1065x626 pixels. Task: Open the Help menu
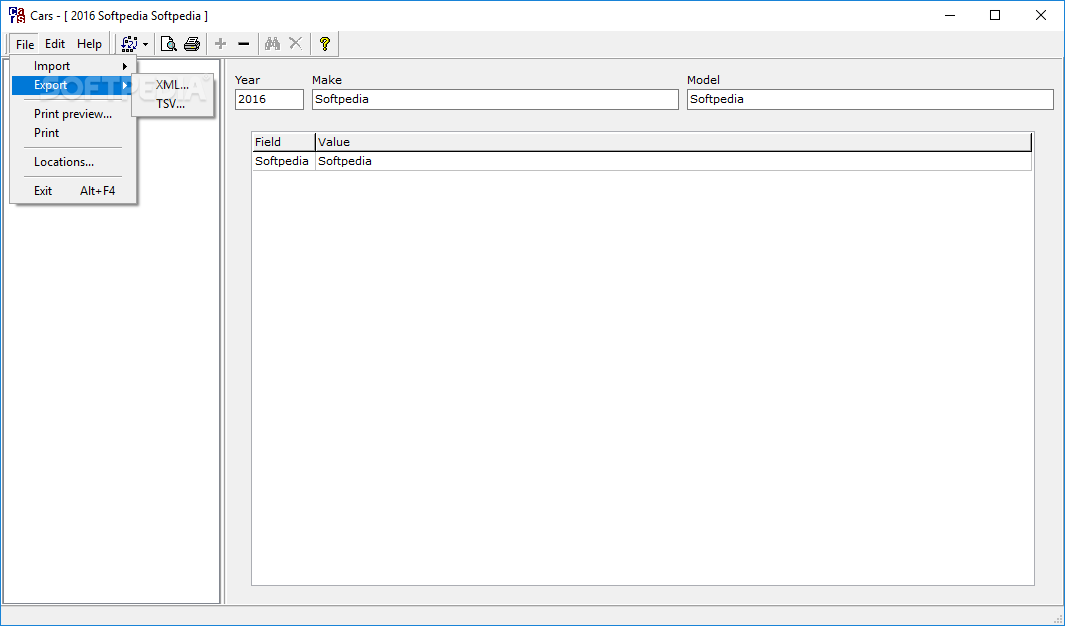click(x=89, y=44)
